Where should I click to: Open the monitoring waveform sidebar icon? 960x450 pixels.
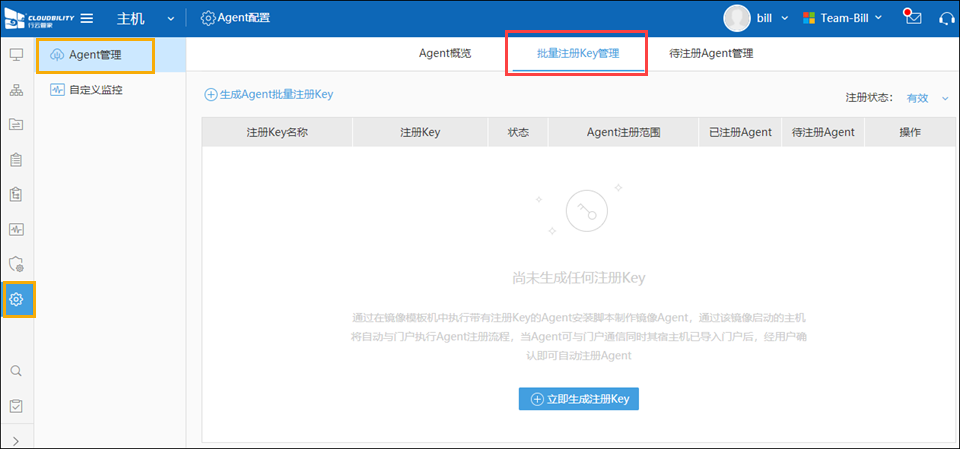tap(17, 230)
